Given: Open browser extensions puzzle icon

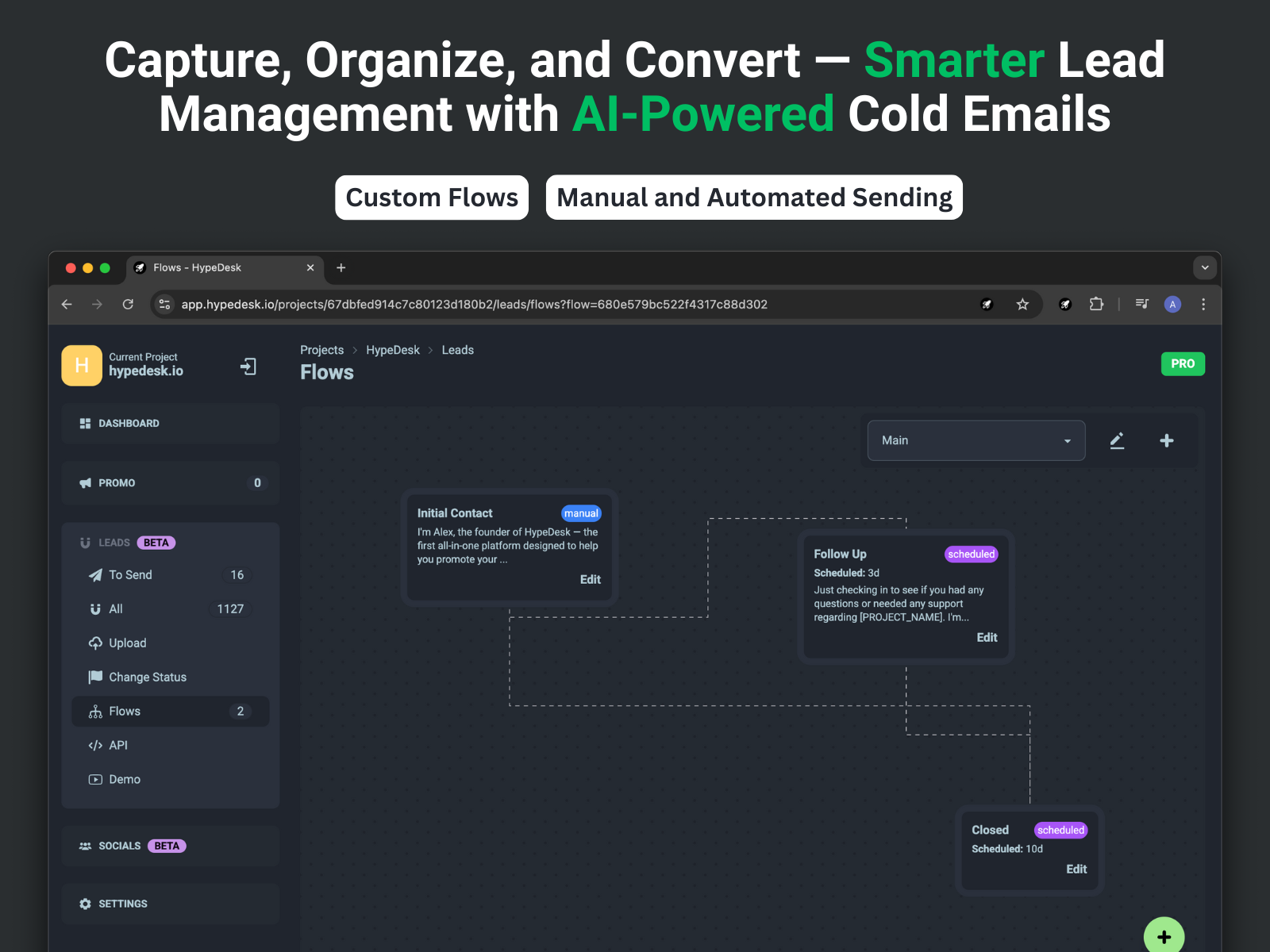Looking at the screenshot, I should (1096, 305).
